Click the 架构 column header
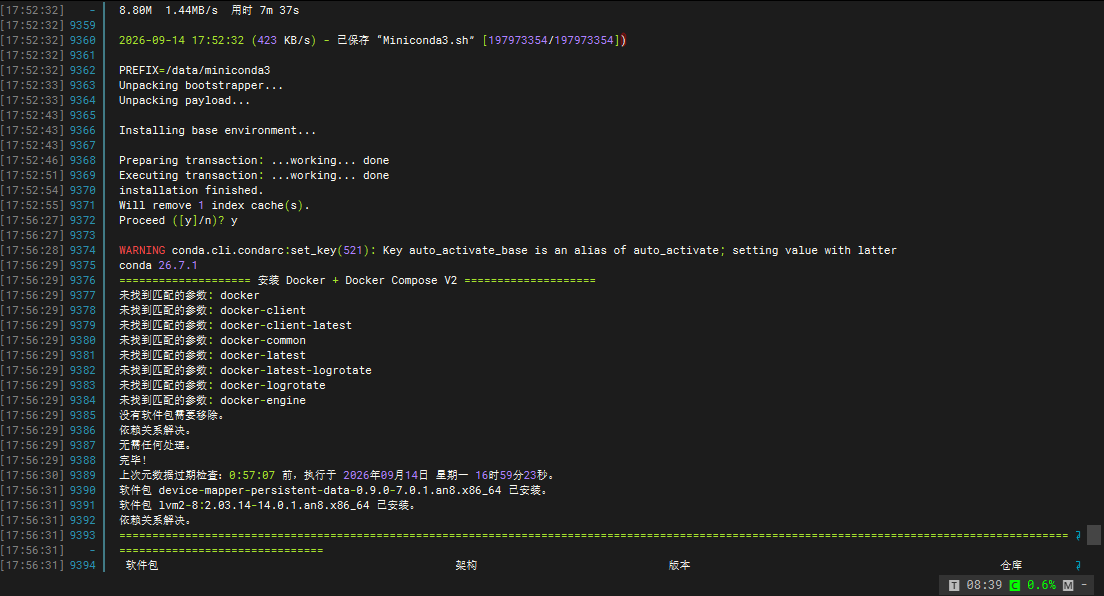1104x596 pixels. coord(466,565)
